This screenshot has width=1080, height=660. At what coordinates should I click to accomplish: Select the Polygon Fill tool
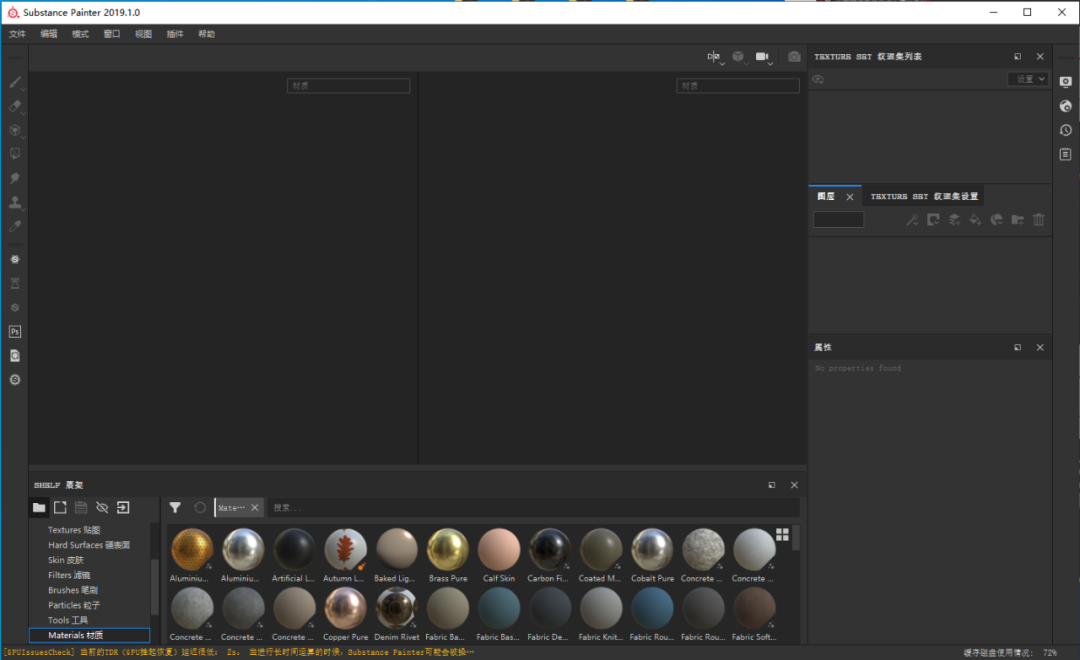(x=14, y=154)
